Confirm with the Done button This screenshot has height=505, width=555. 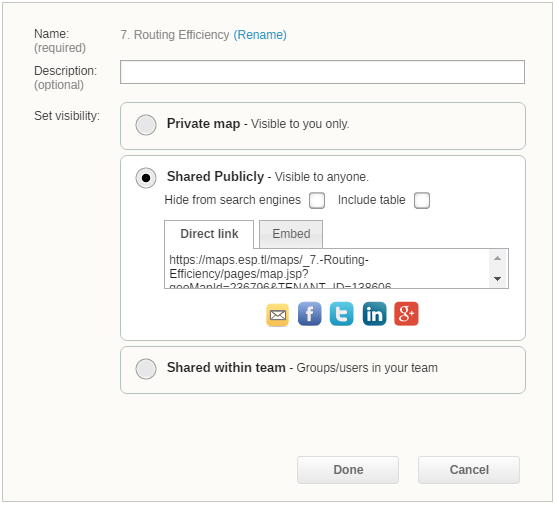348,470
